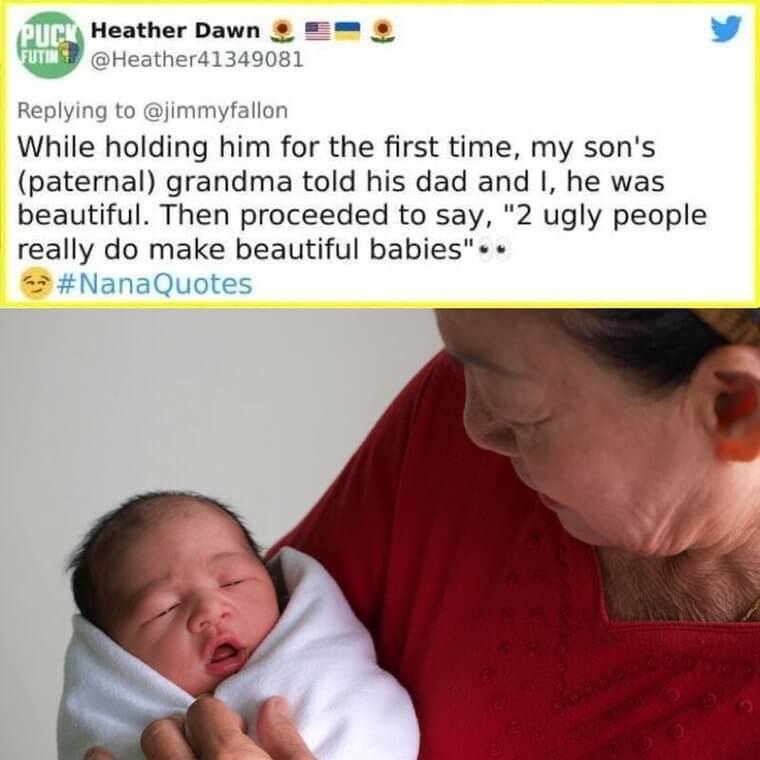Click the tweet's first line of text
Image resolution: width=760 pixels, height=760 pixels.
click(x=336, y=147)
